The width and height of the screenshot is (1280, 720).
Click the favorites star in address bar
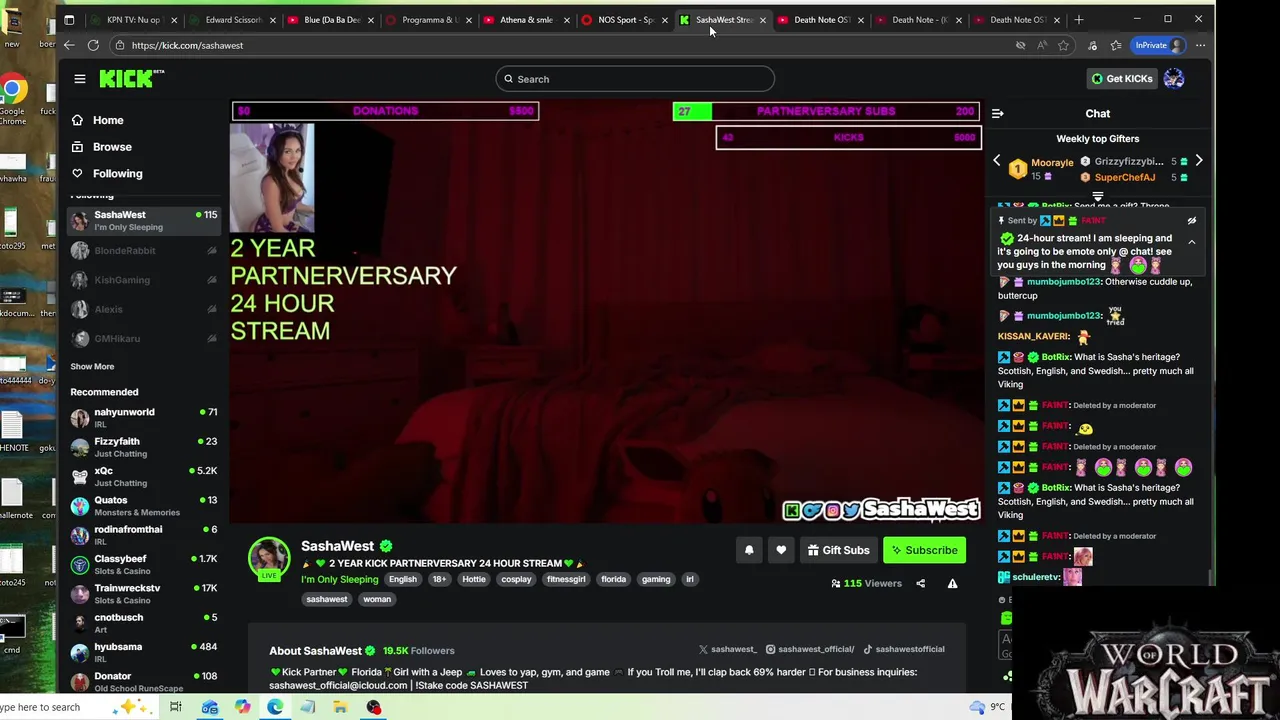pos(1063,45)
